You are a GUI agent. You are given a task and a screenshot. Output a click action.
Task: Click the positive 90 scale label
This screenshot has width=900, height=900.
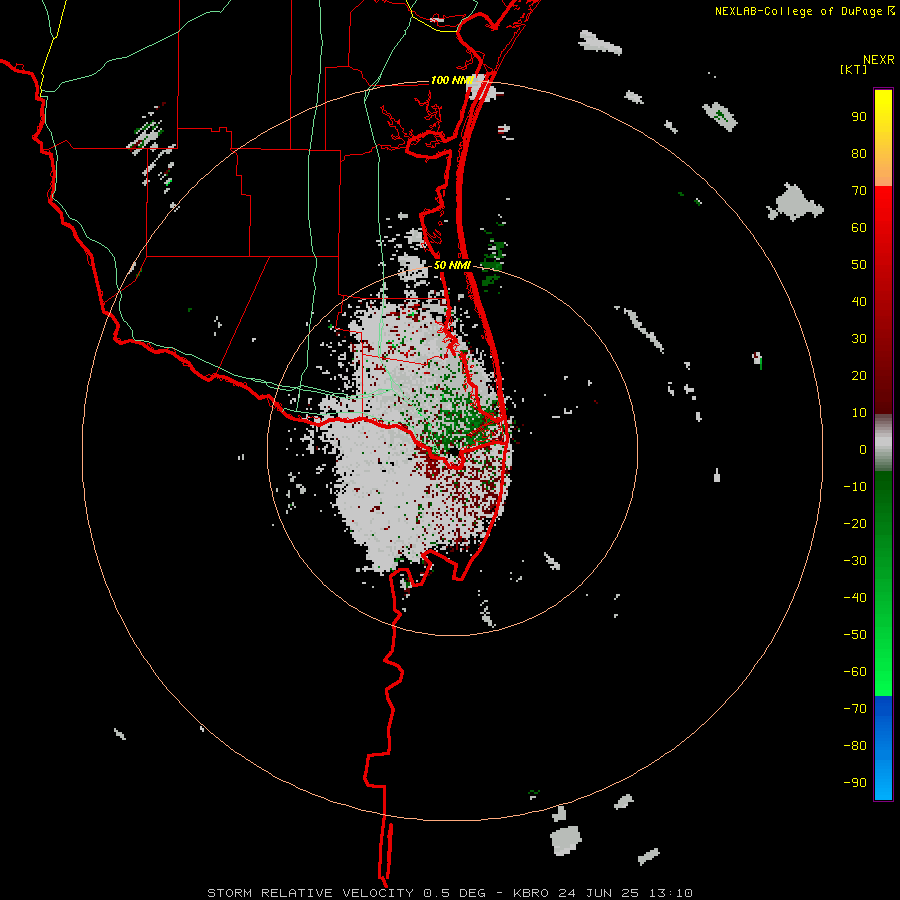coord(859,117)
